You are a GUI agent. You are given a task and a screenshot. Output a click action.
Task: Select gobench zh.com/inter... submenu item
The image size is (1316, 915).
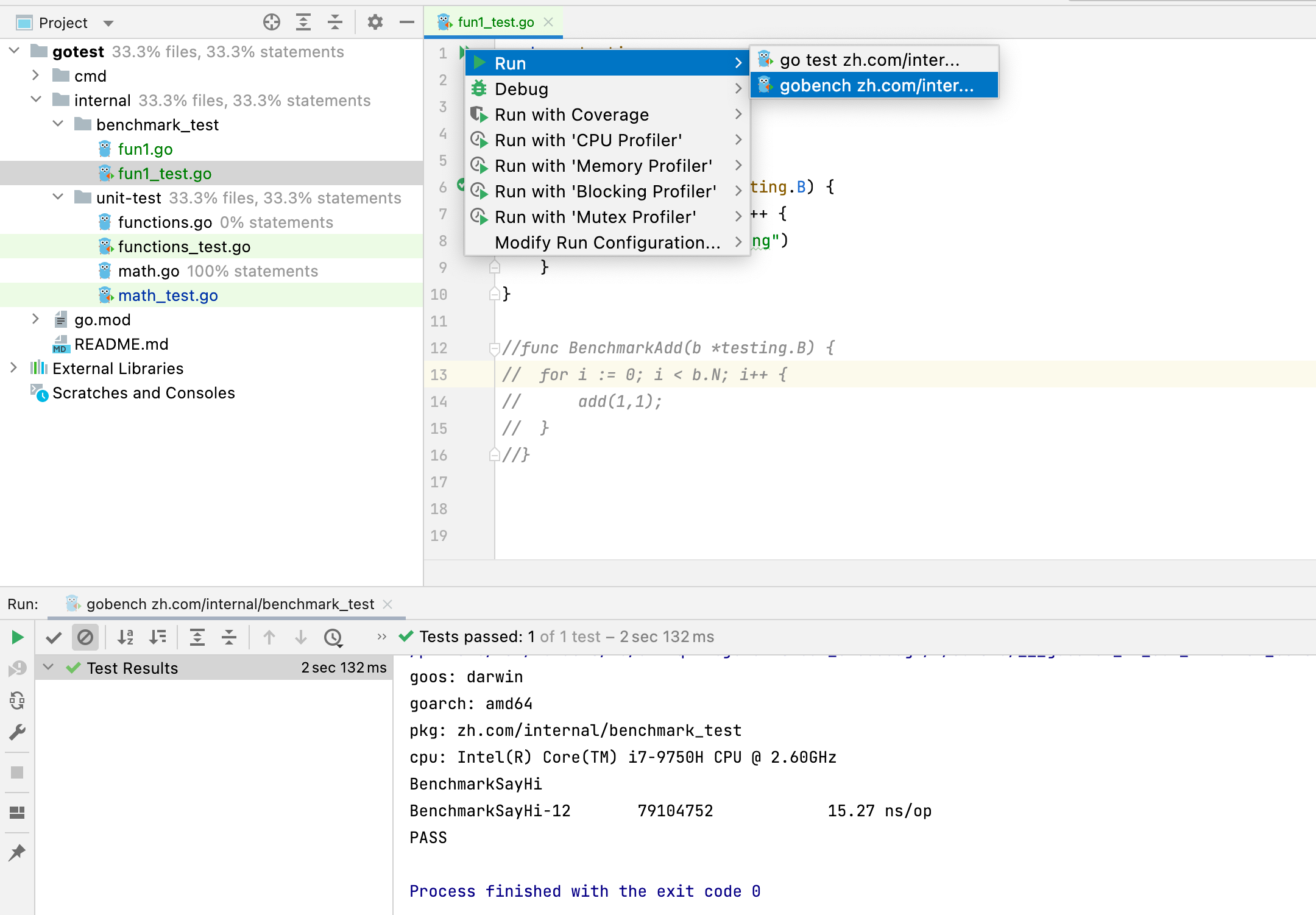pyautogui.click(x=874, y=85)
